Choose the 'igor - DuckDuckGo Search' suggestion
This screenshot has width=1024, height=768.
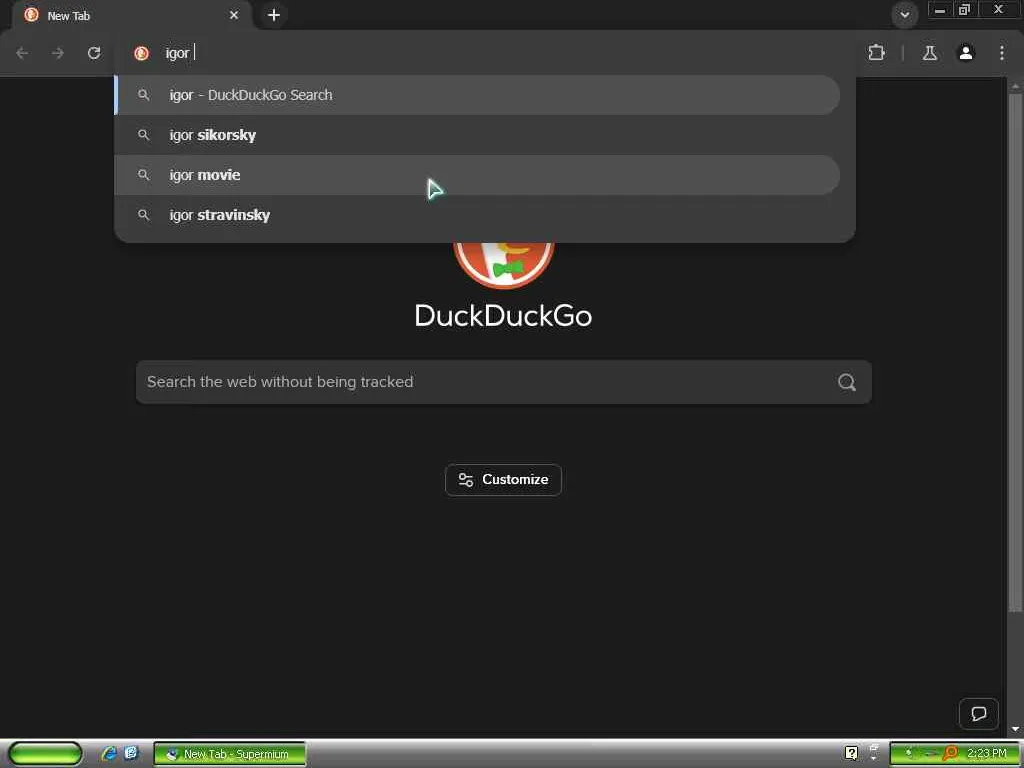pos(477,95)
